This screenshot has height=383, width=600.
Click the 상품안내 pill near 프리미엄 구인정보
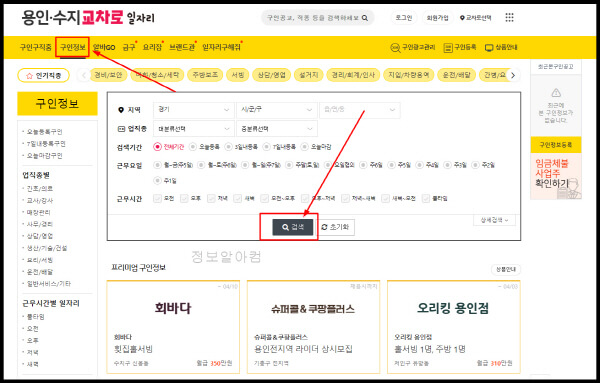(x=506, y=269)
